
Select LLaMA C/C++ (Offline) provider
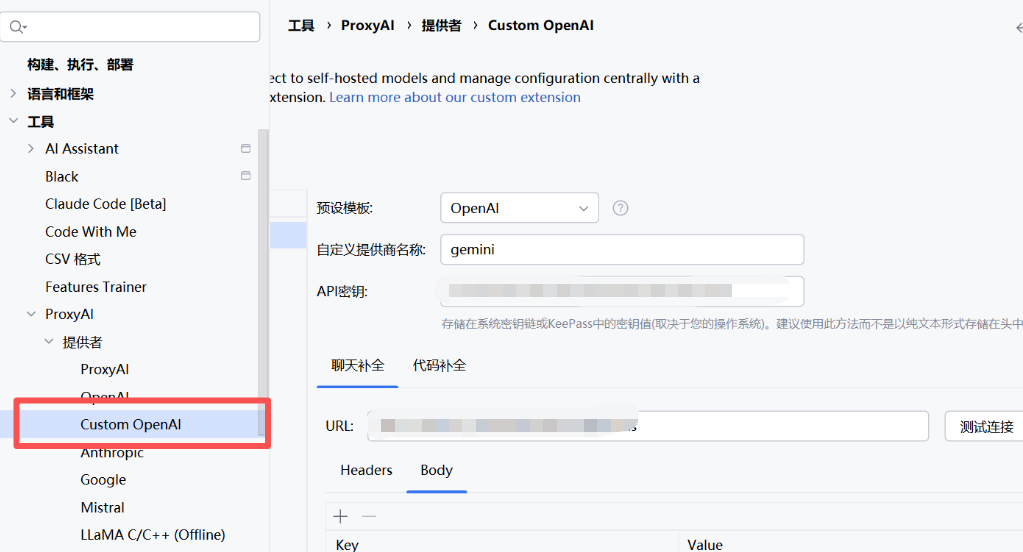coord(153,535)
